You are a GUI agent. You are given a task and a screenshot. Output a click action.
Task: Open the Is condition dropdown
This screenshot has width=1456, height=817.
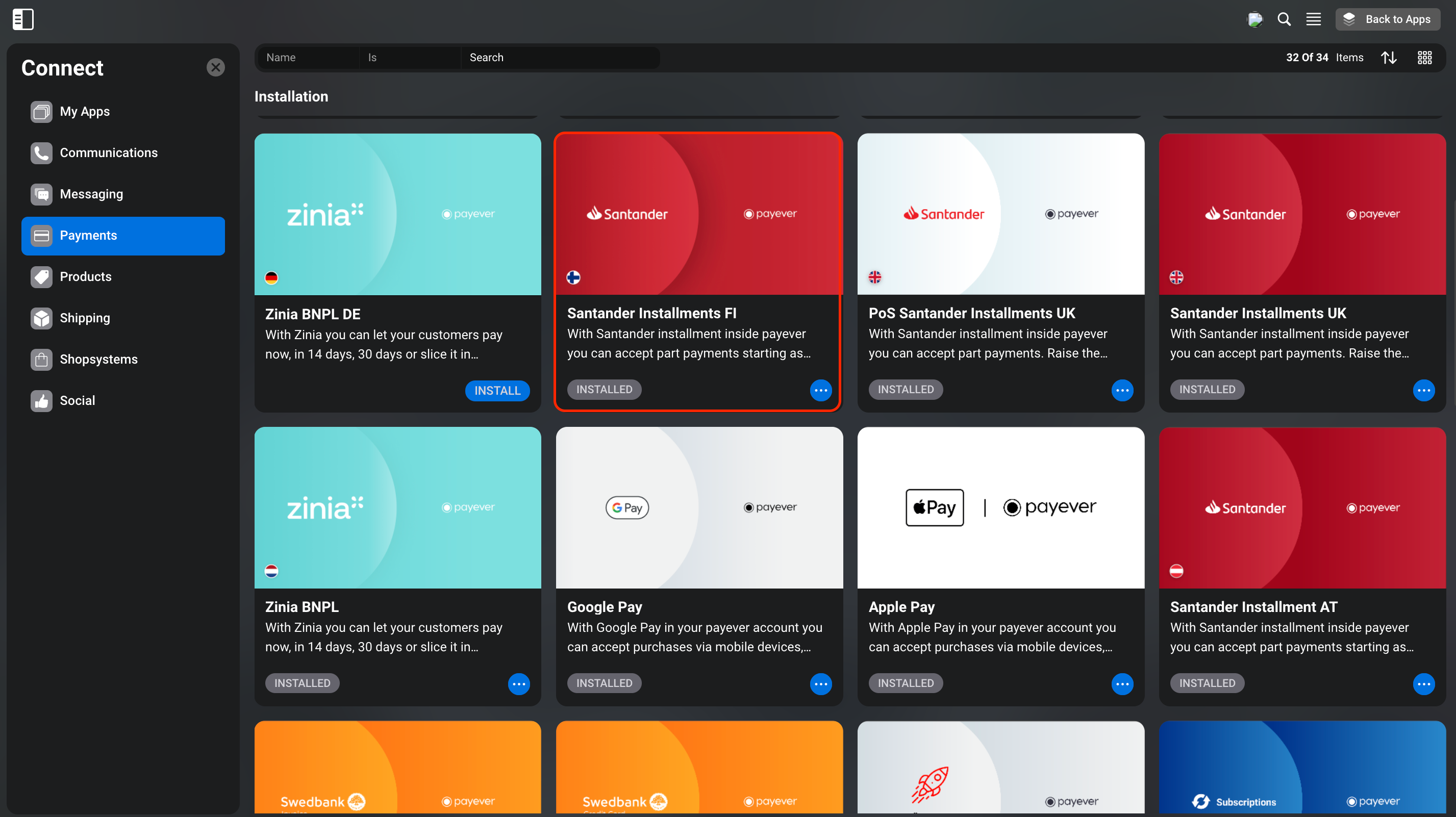(410, 58)
